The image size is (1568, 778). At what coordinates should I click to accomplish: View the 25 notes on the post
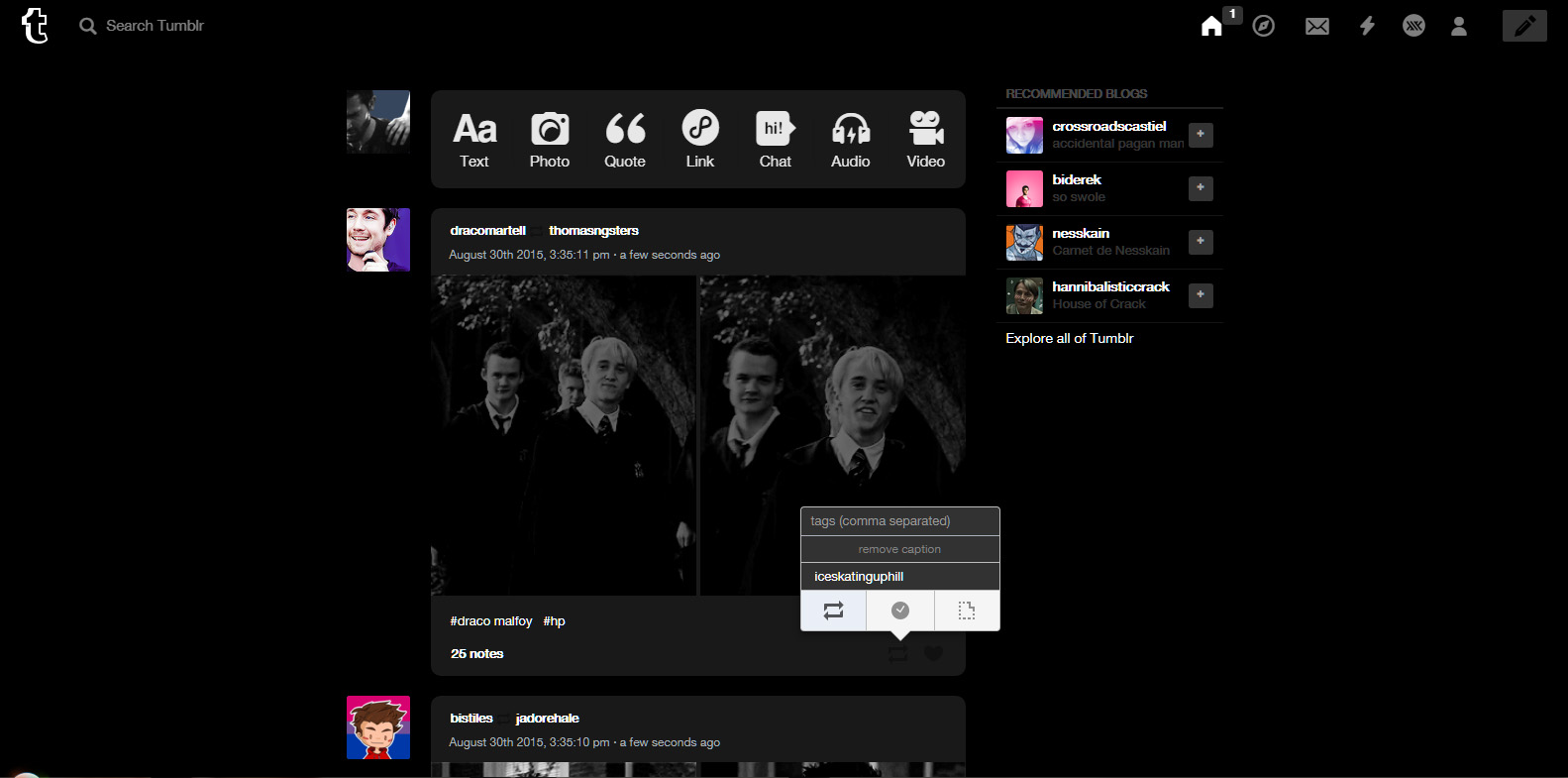pos(476,654)
